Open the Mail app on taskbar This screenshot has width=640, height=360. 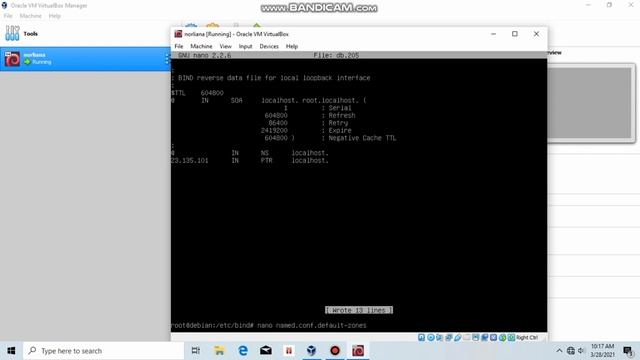click(x=266, y=351)
